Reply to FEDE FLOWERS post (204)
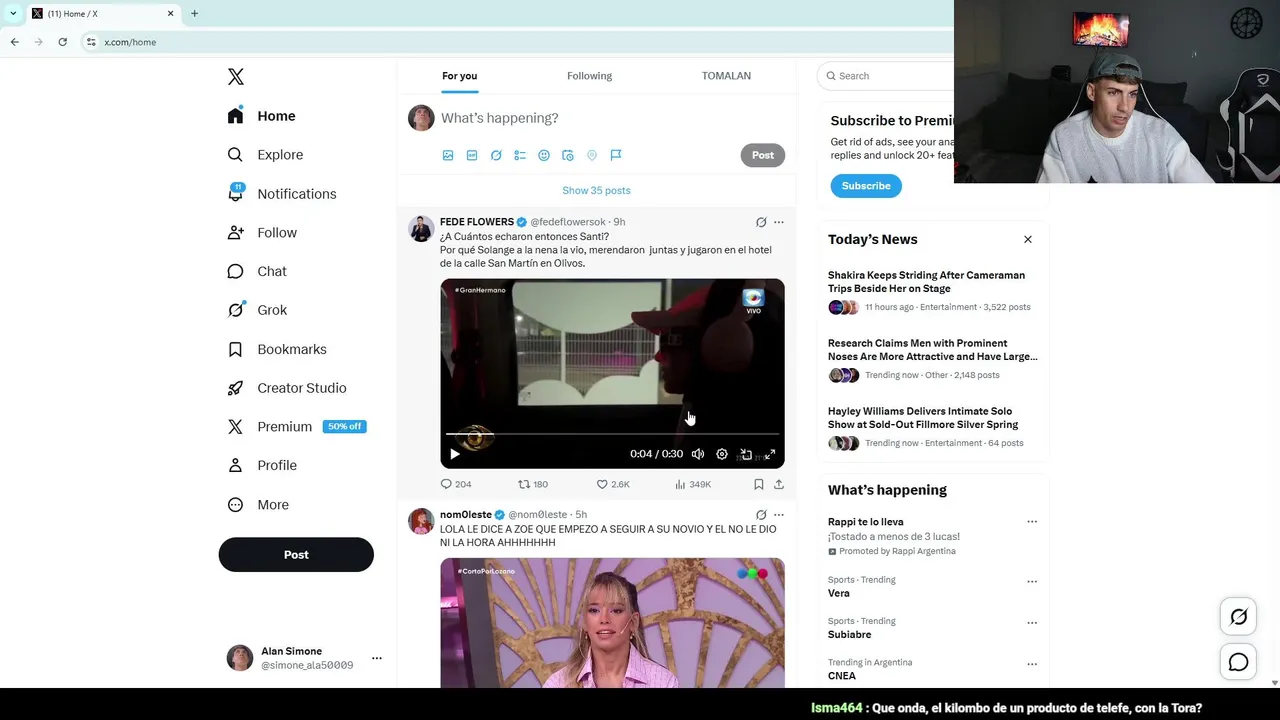1280x720 pixels. pos(456,484)
